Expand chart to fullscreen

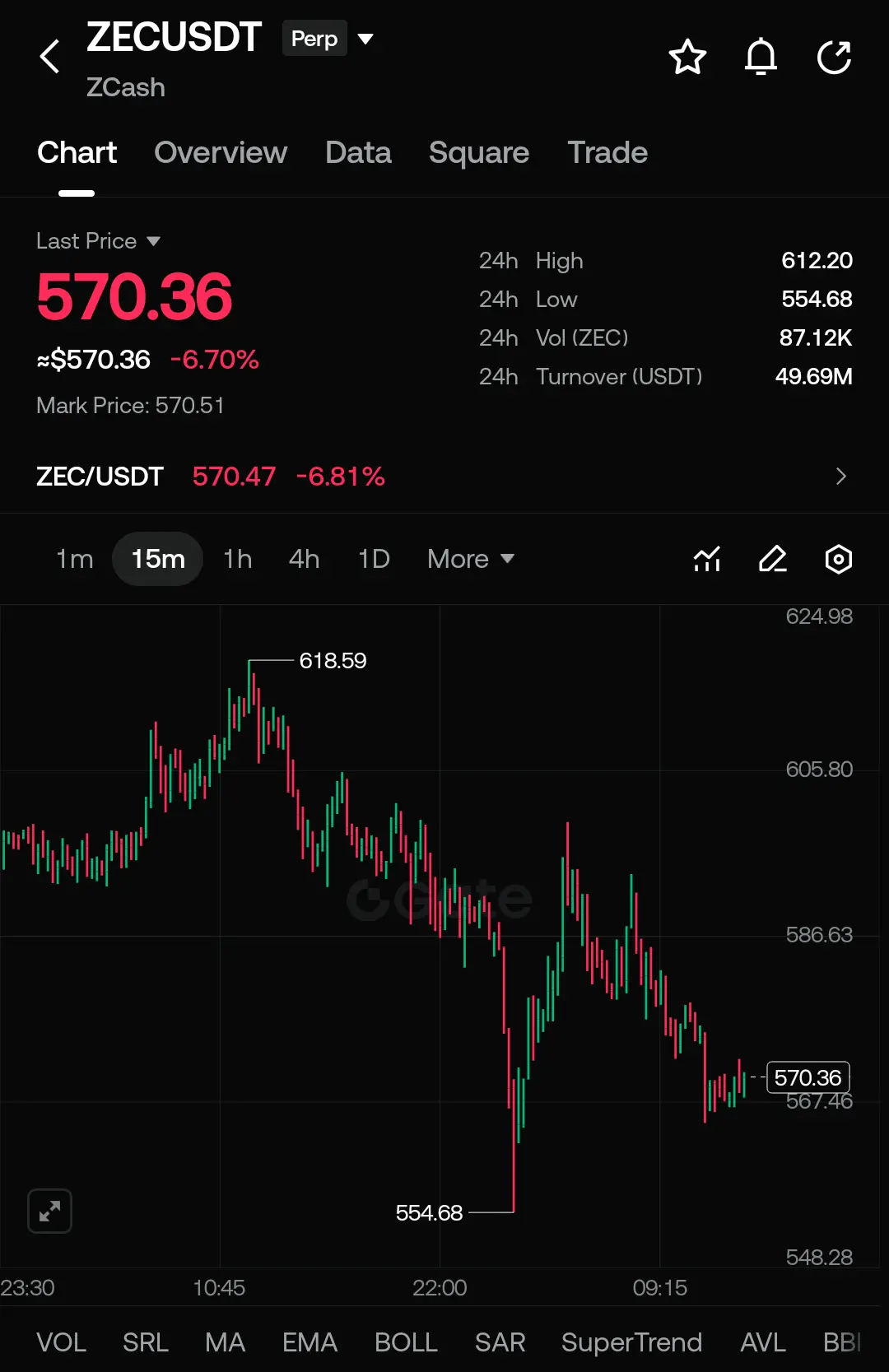click(49, 1211)
